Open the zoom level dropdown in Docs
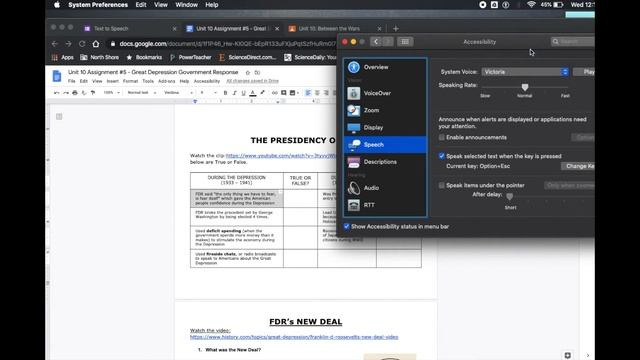640x360 pixels. coord(111,93)
